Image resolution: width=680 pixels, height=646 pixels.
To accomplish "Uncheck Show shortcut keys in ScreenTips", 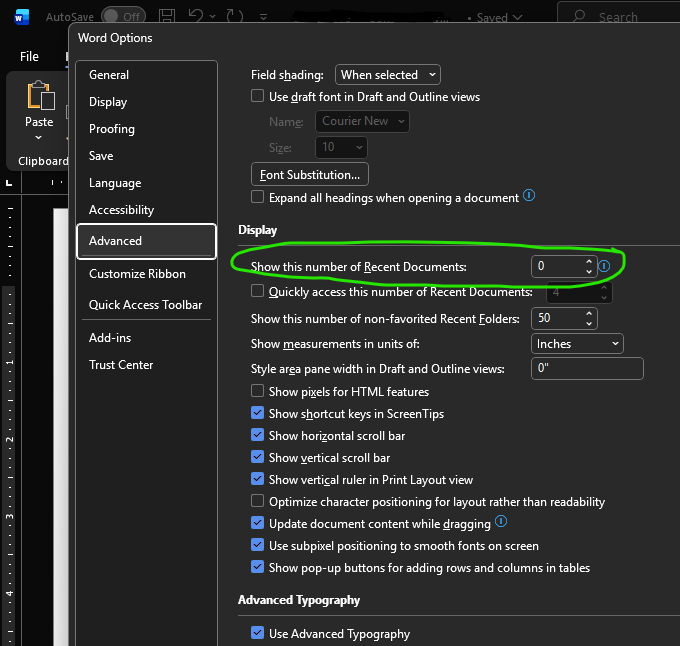I will tap(257, 413).
